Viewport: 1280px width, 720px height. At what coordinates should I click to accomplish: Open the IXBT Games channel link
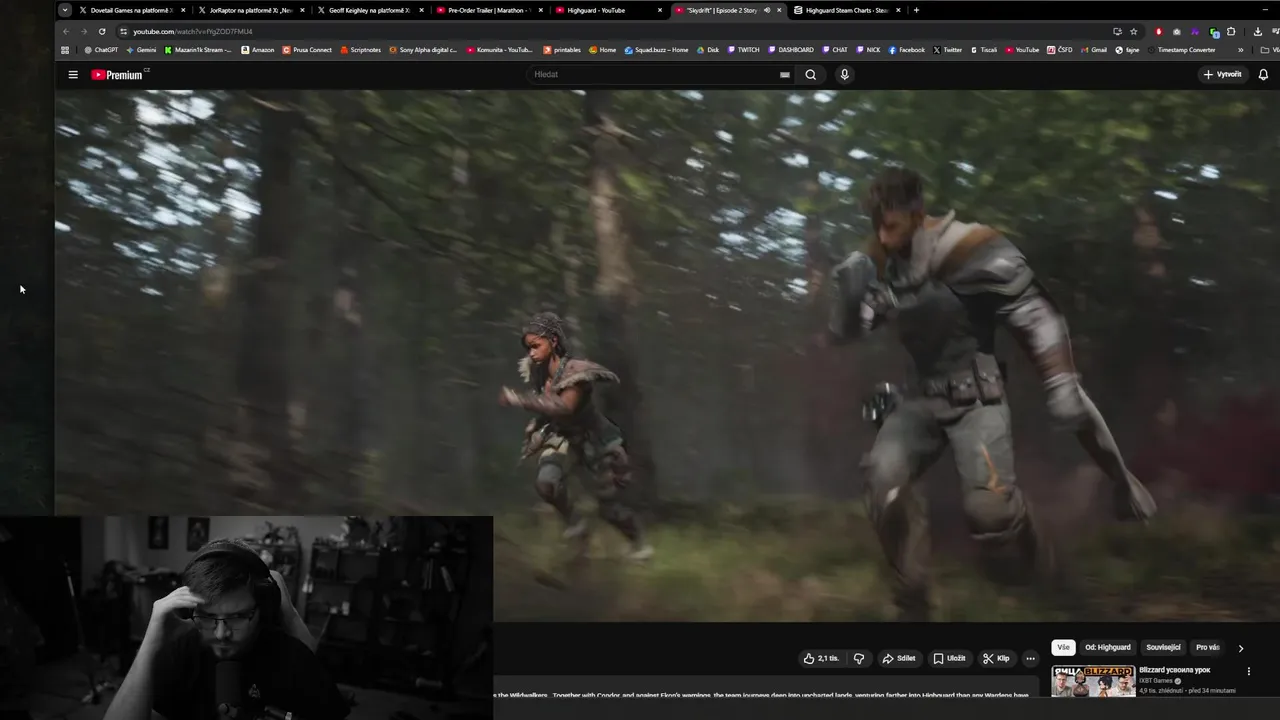(1159, 681)
